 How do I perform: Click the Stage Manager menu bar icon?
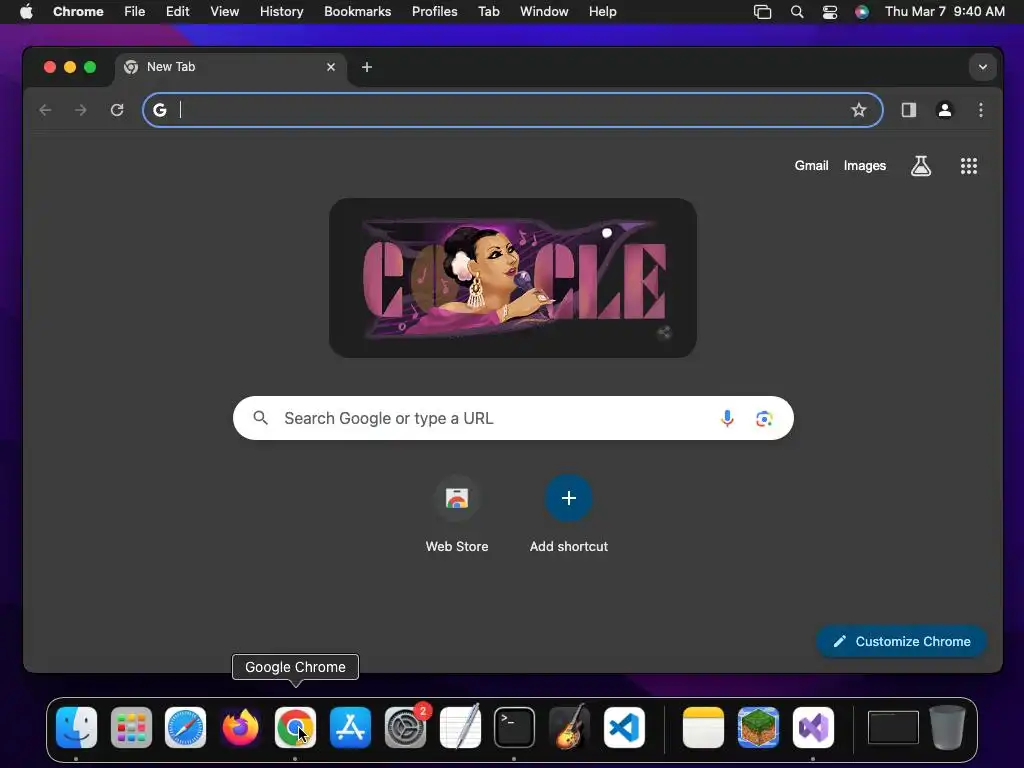coord(762,12)
